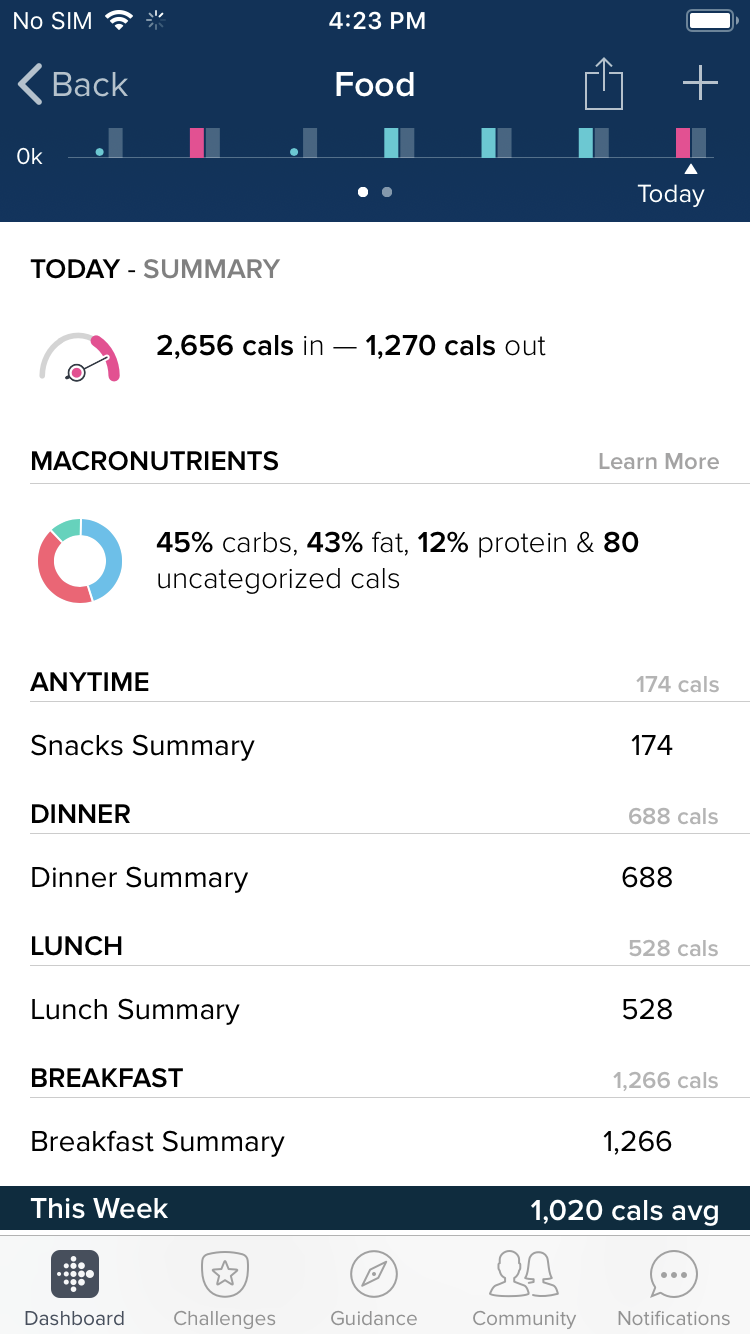The image size is (750, 1334).
Task: Tap the Wi-Fi status icon
Action: pos(120,20)
